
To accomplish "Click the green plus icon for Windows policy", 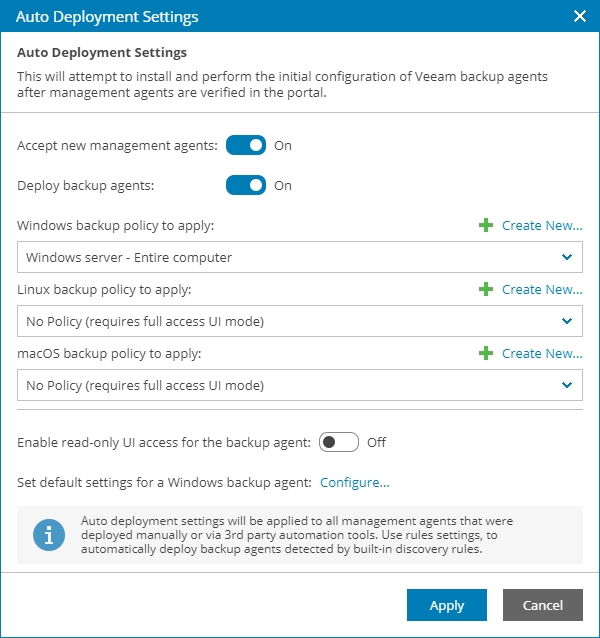I will pos(486,226).
